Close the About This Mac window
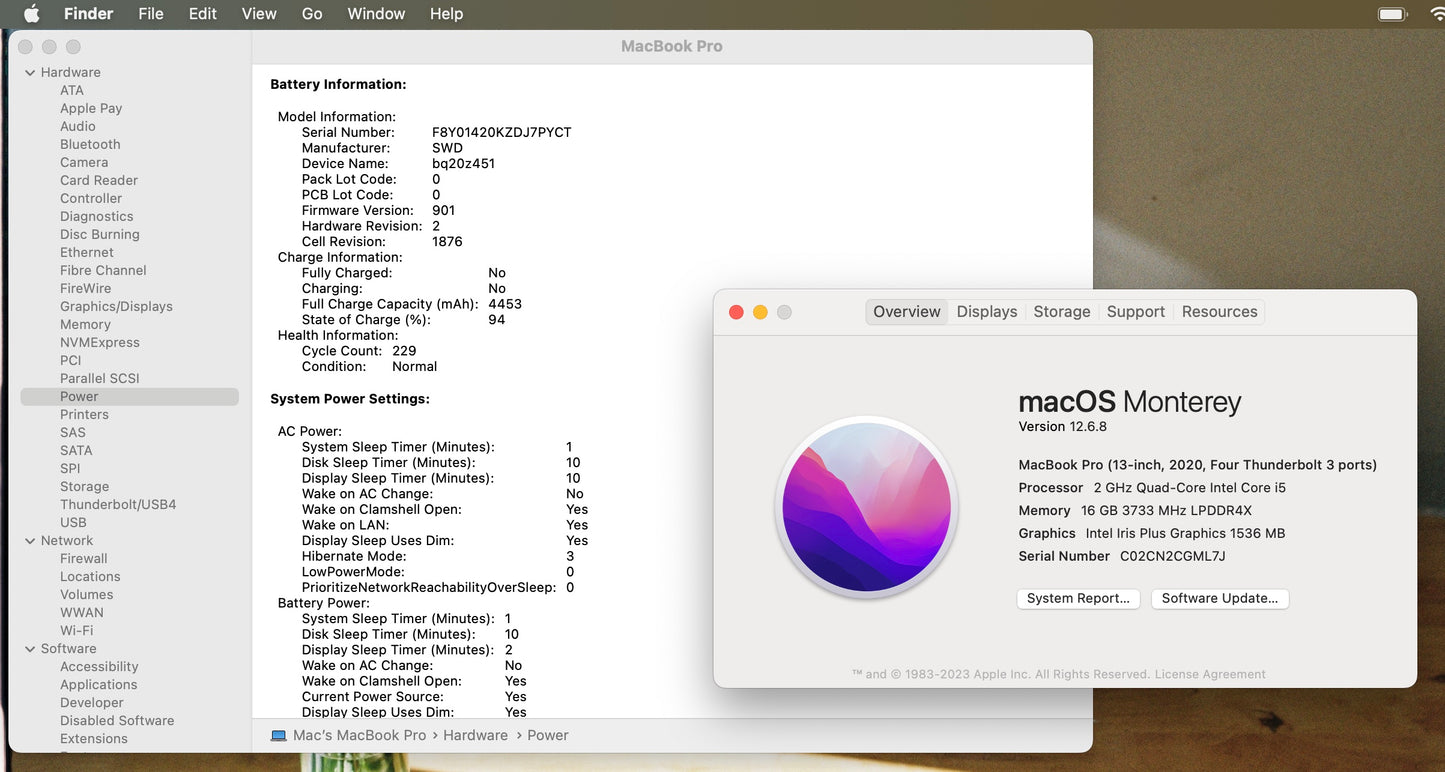This screenshot has height=772, width=1445. (x=736, y=312)
